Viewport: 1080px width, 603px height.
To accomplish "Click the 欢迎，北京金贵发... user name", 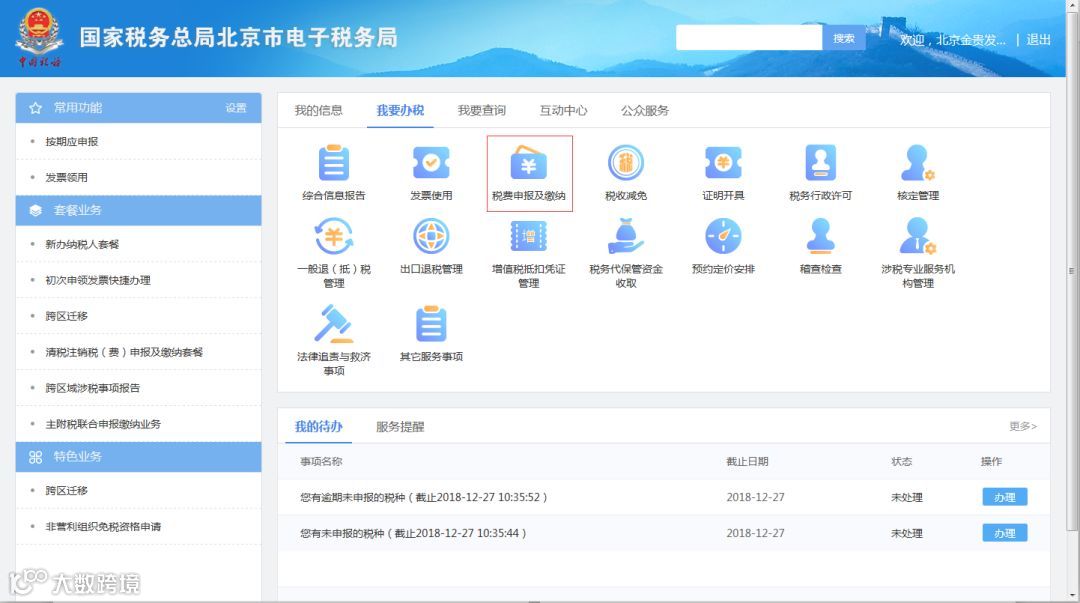I will click(953, 40).
